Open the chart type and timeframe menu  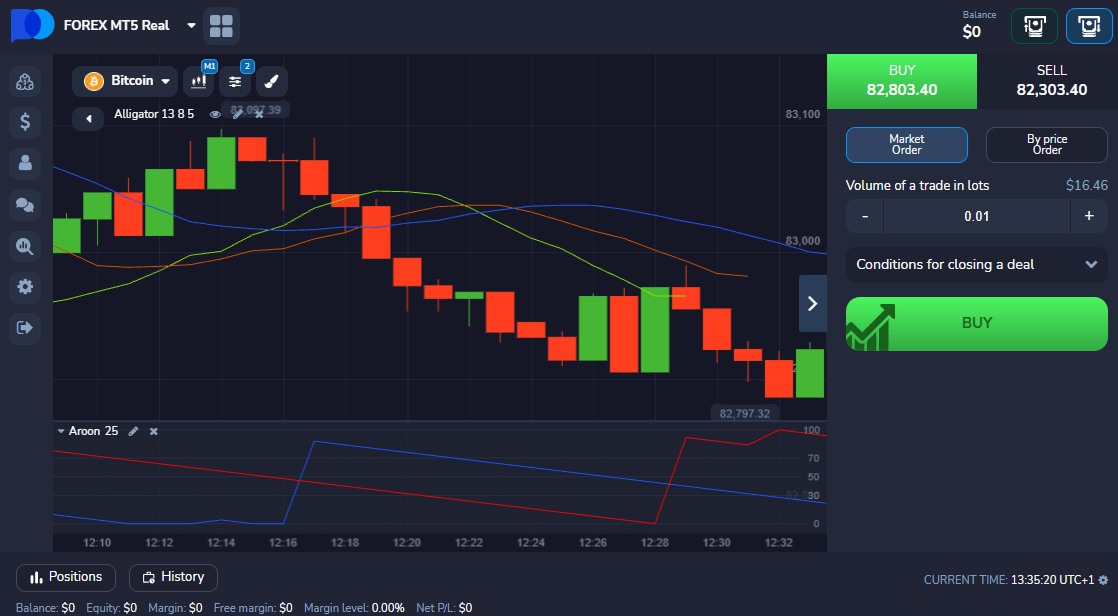[199, 82]
